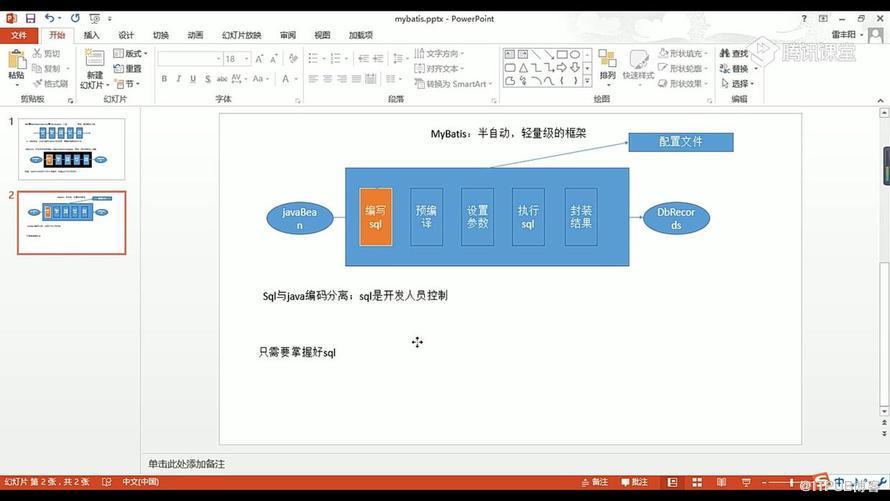Switch to the Design (设计) tab

[x=126, y=35]
